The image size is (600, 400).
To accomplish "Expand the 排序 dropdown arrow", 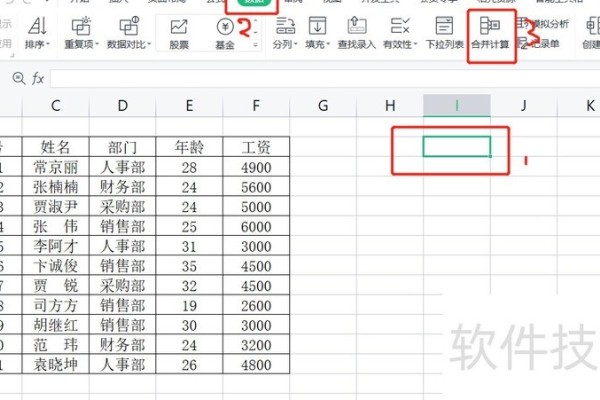I will (48, 44).
